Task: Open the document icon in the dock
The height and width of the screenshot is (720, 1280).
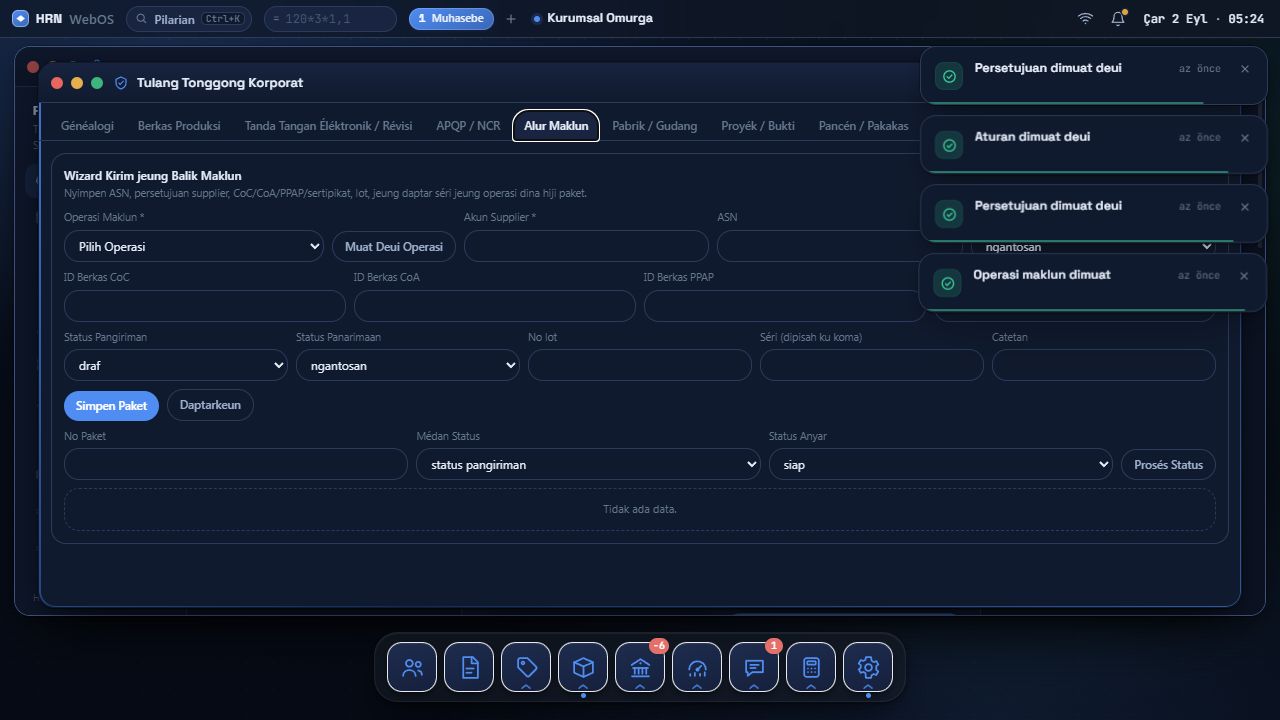Action: [x=469, y=667]
